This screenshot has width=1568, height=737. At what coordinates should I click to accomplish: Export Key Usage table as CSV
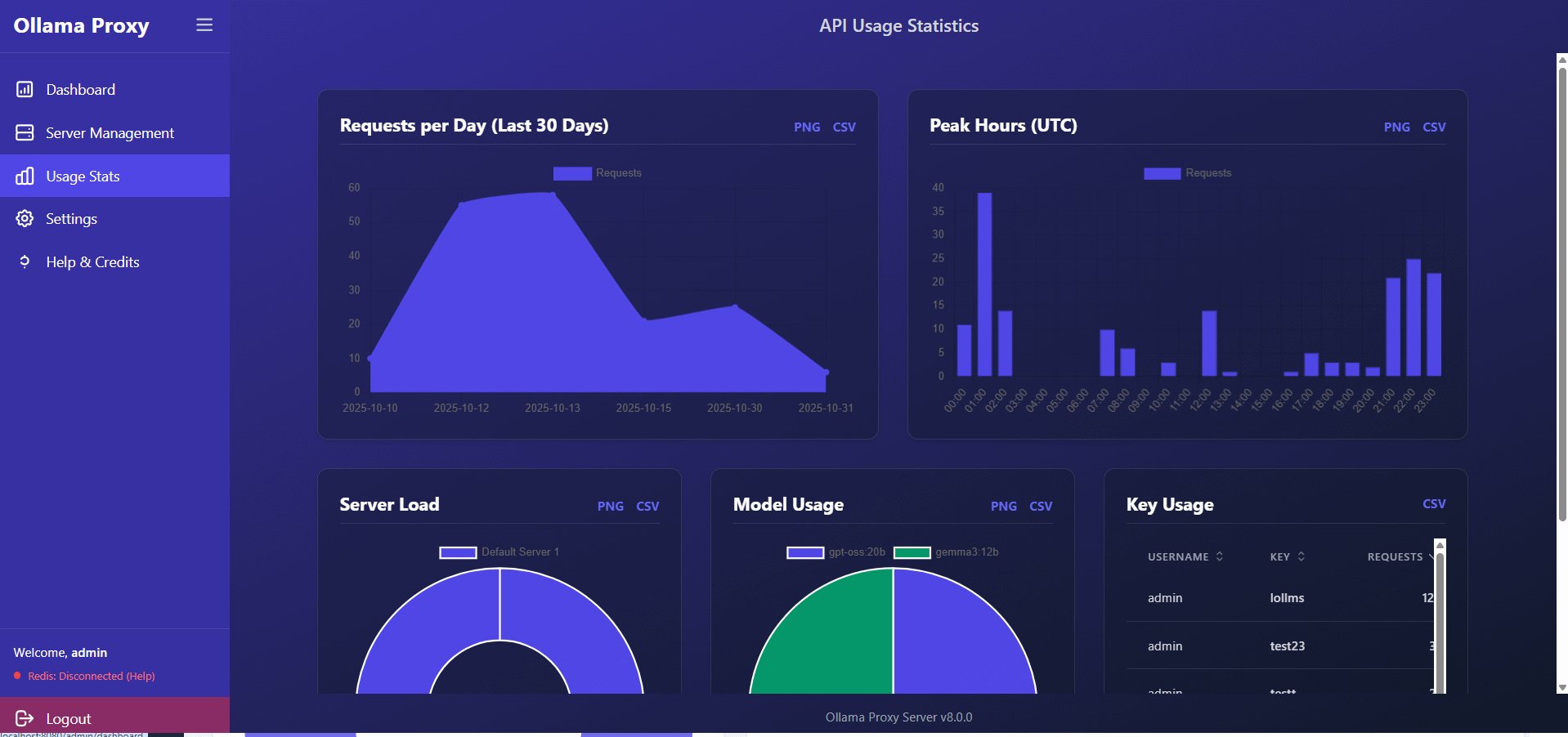[x=1434, y=504]
